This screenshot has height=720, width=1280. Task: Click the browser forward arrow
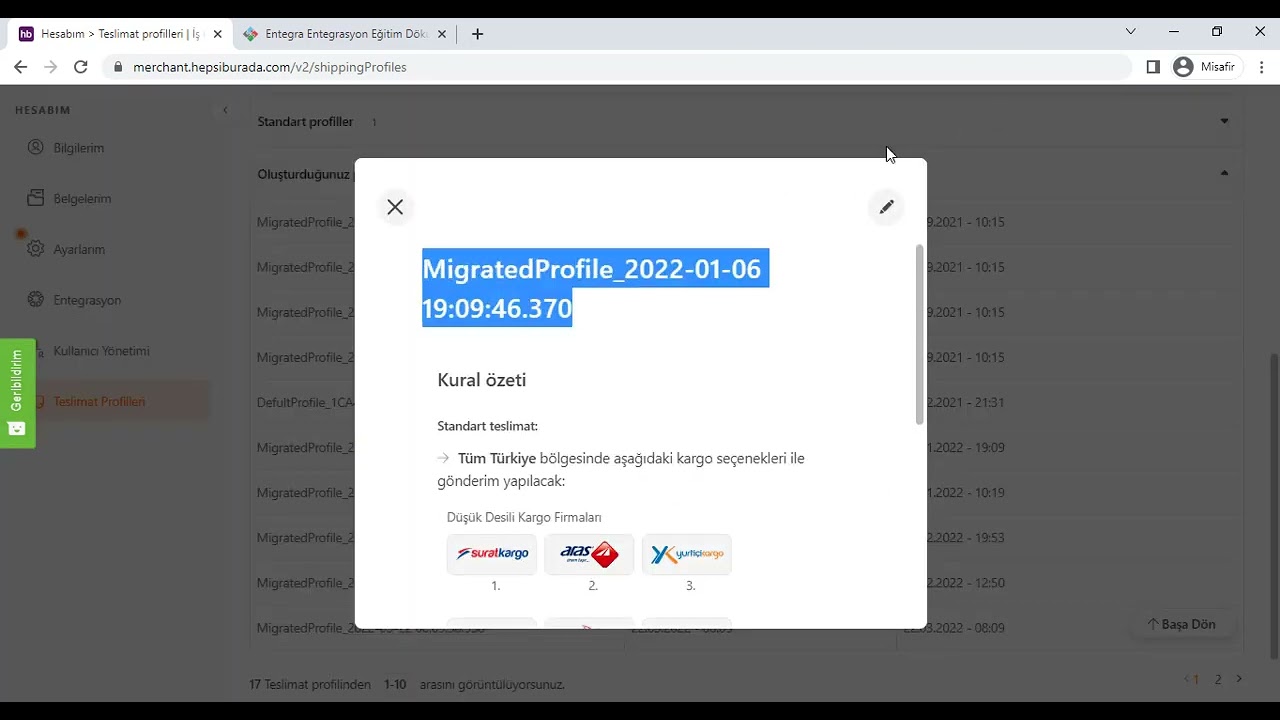coord(51,67)
